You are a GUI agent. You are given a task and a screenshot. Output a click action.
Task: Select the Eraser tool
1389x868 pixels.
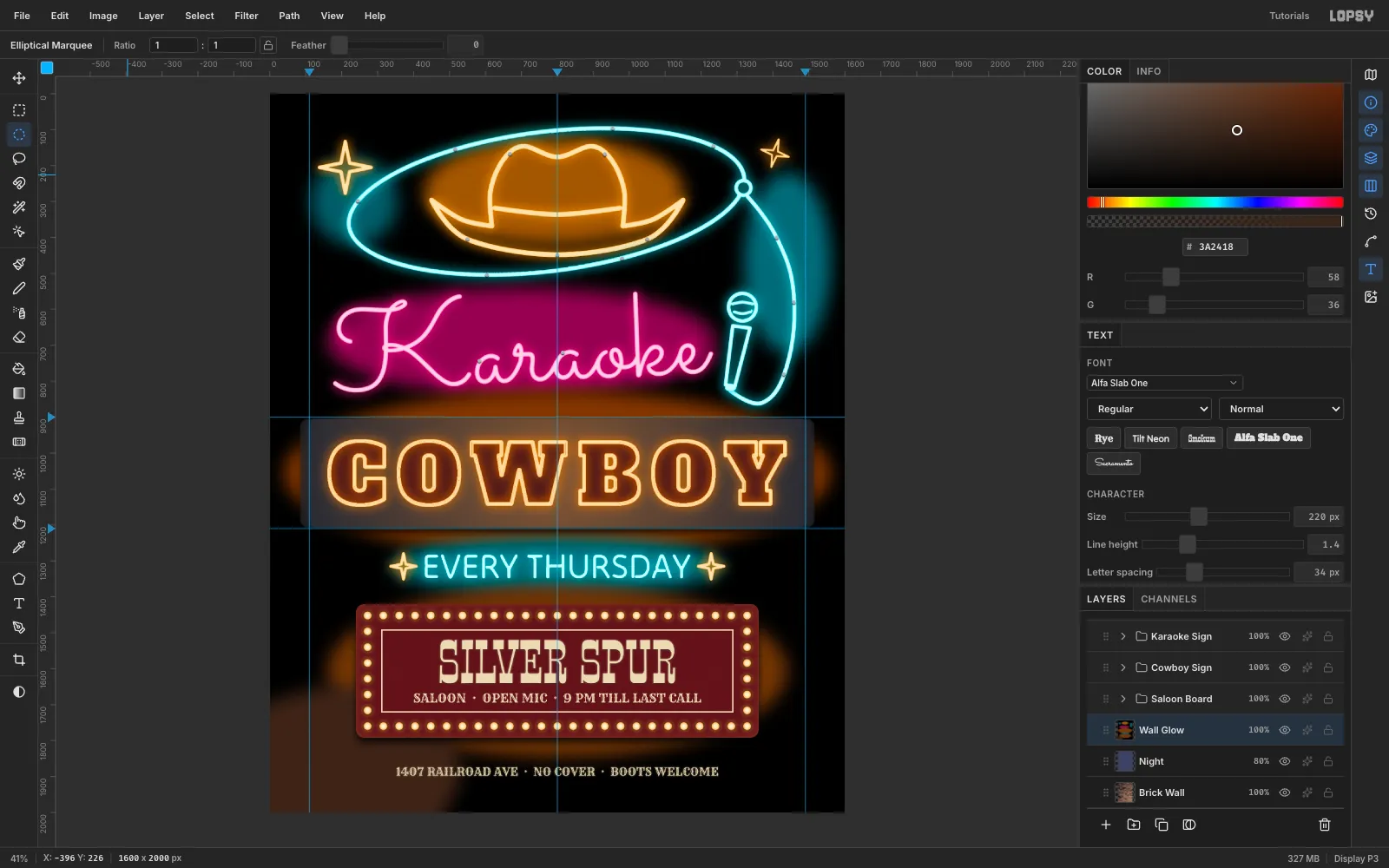click(19, 337)
